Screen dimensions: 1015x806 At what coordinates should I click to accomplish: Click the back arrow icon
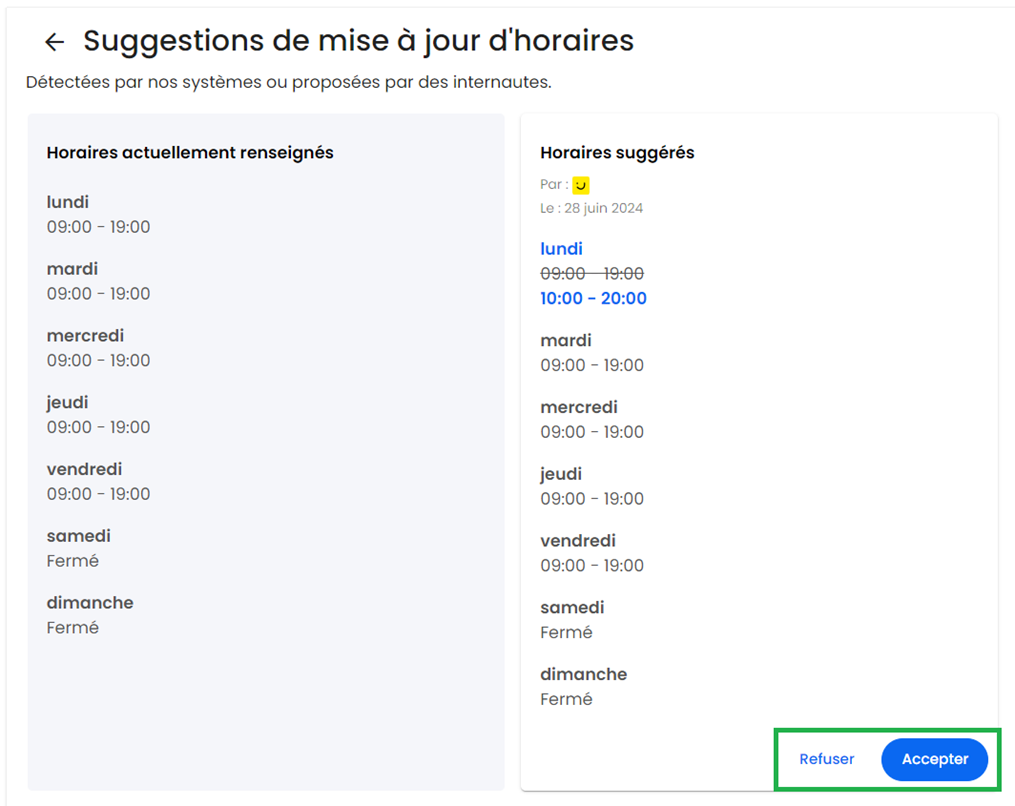click(54, 42)
